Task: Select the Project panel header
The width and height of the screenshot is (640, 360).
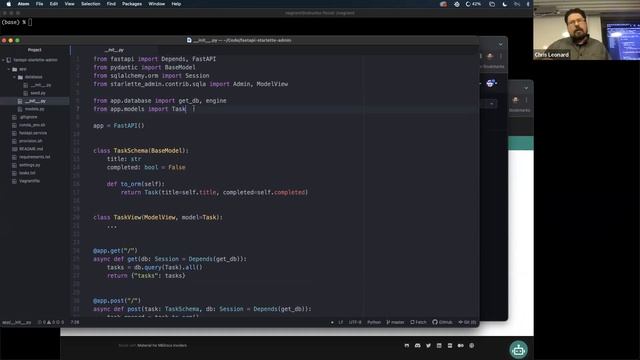Action: point(35,50)
